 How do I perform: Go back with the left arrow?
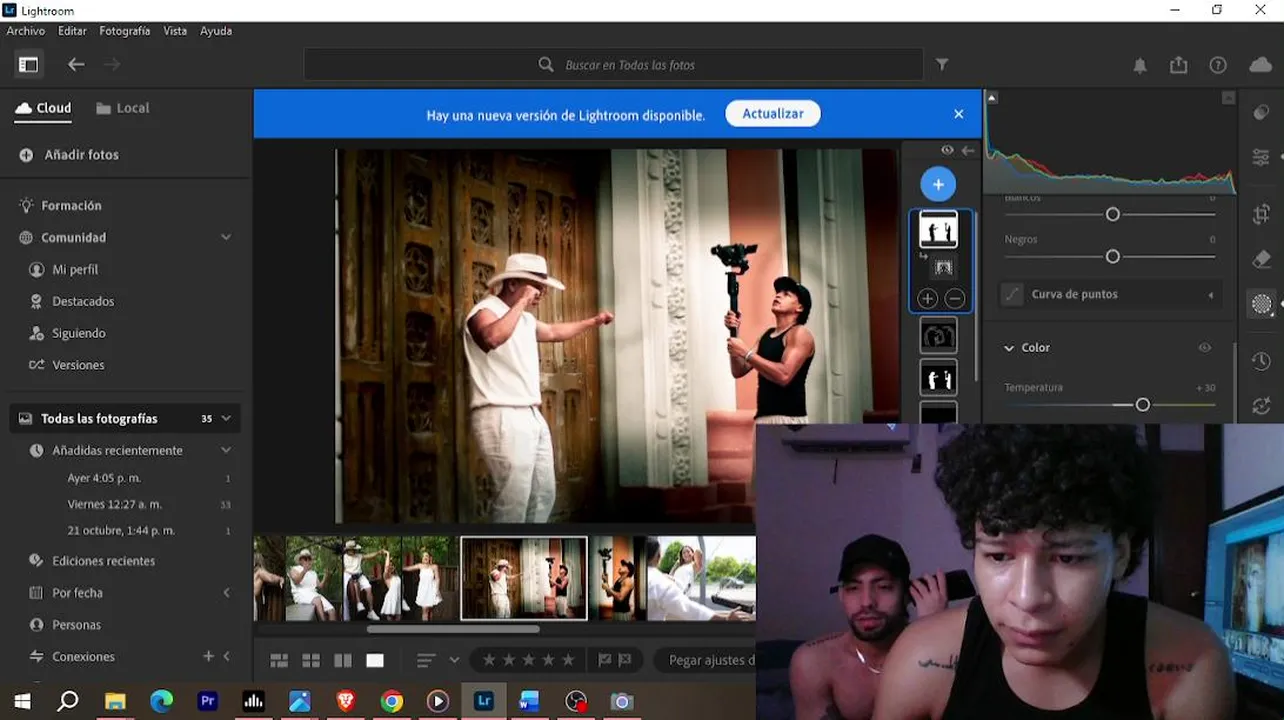pos(76,64)
